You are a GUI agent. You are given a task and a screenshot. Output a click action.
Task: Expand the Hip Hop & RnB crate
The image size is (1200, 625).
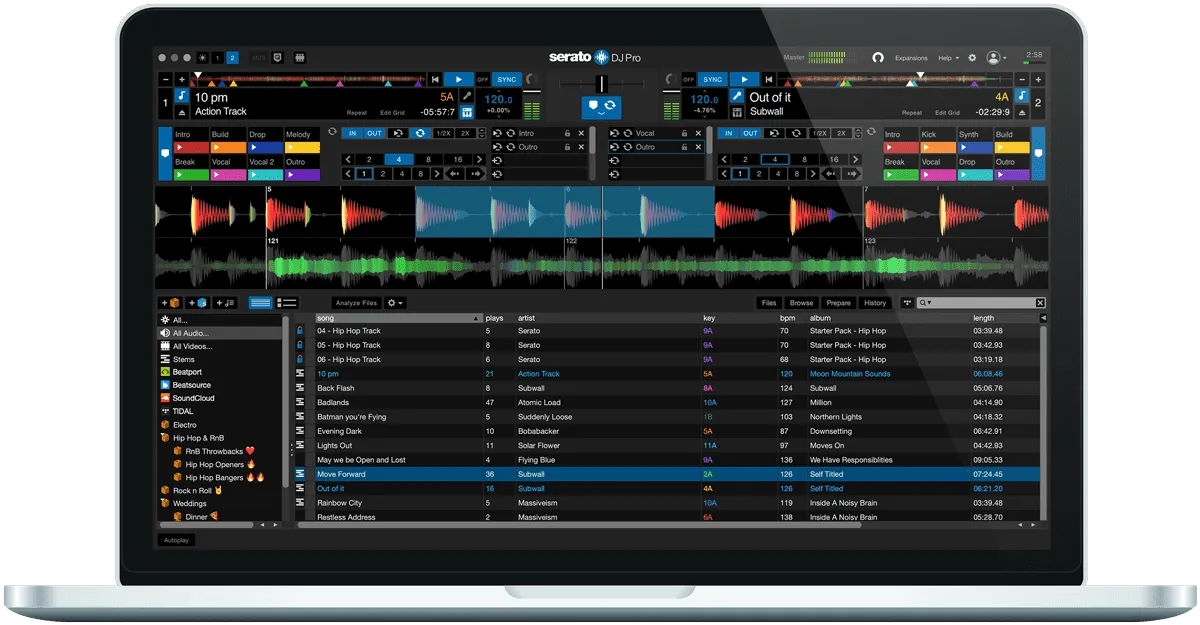161,437
